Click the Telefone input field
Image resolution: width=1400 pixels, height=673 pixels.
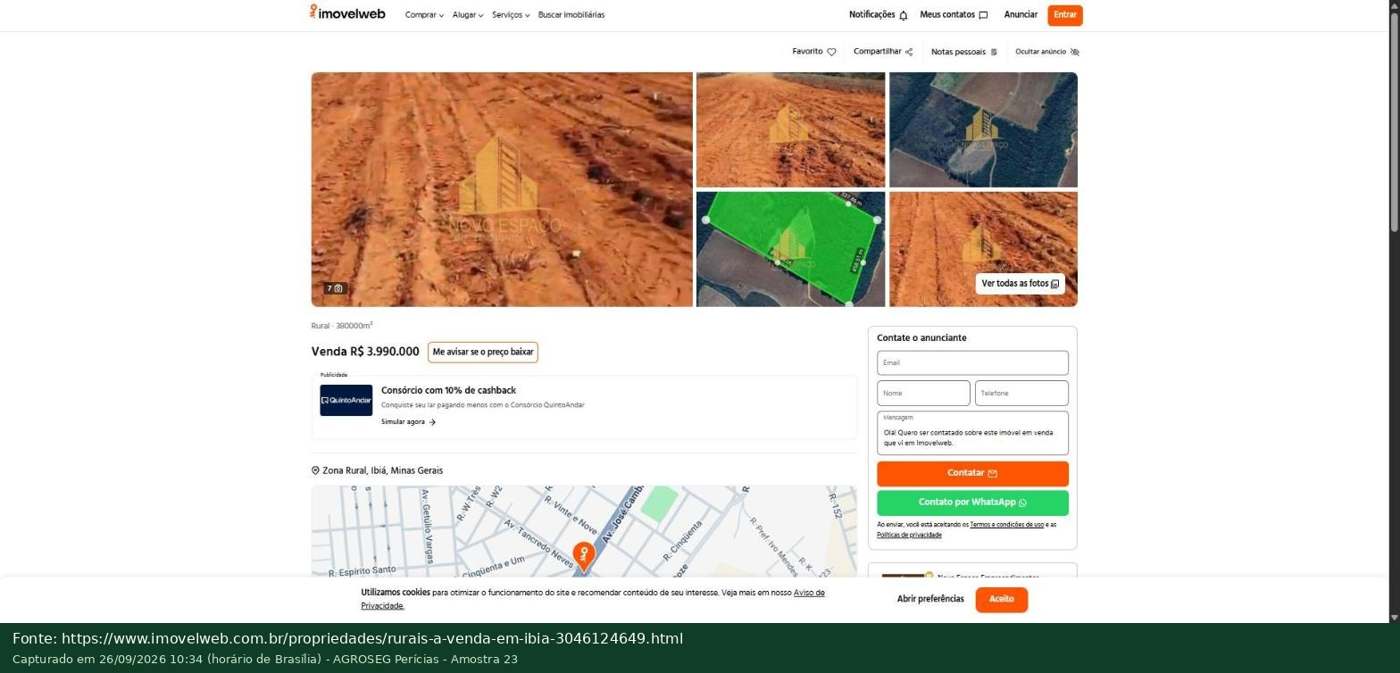(x=1022, y=393)
